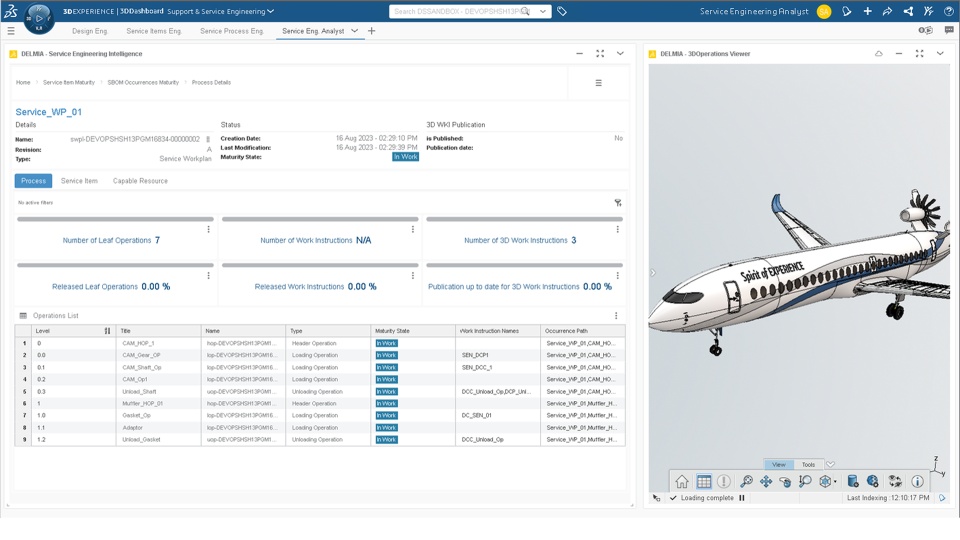Toggle the dashboard play presentation icon

tap(925, 30)
